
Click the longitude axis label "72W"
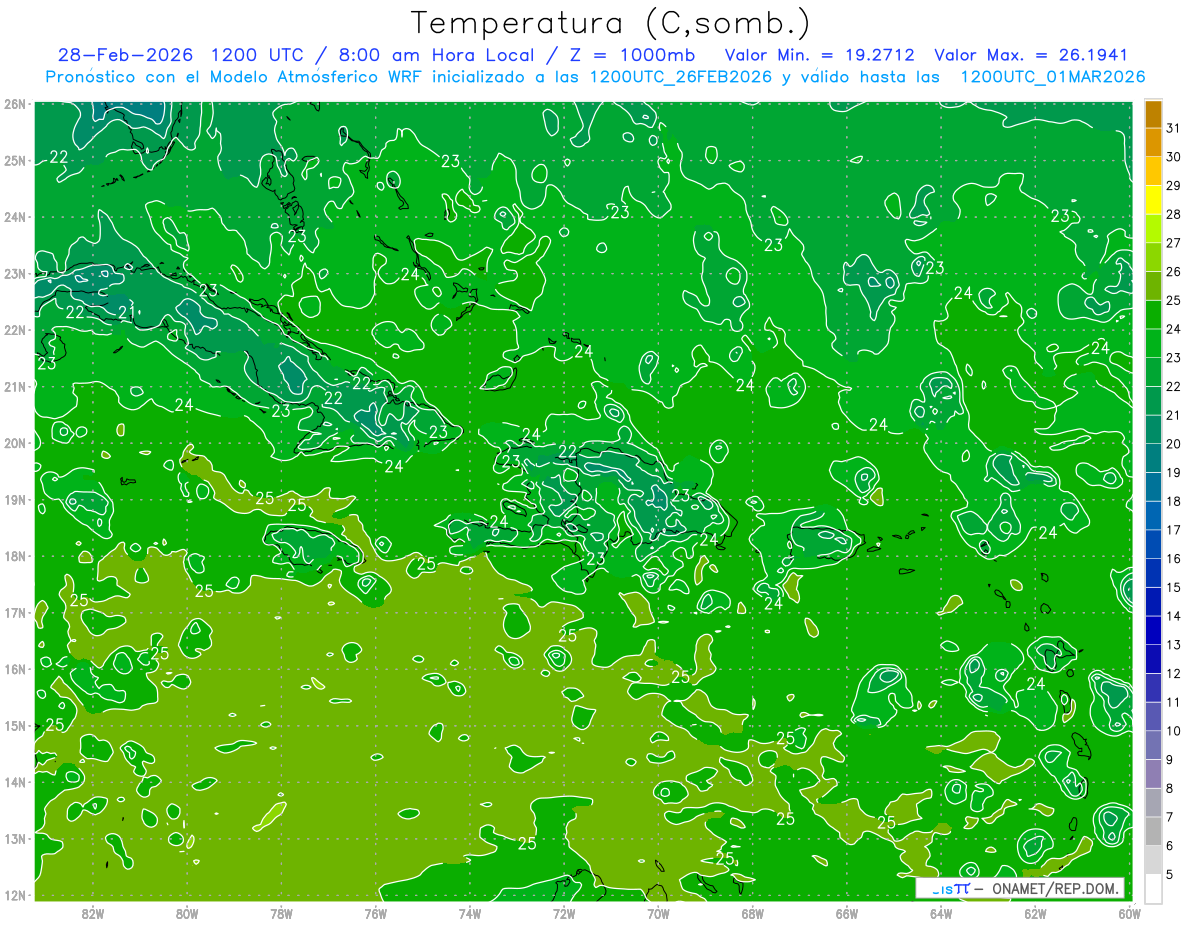(x=564, y=913)
